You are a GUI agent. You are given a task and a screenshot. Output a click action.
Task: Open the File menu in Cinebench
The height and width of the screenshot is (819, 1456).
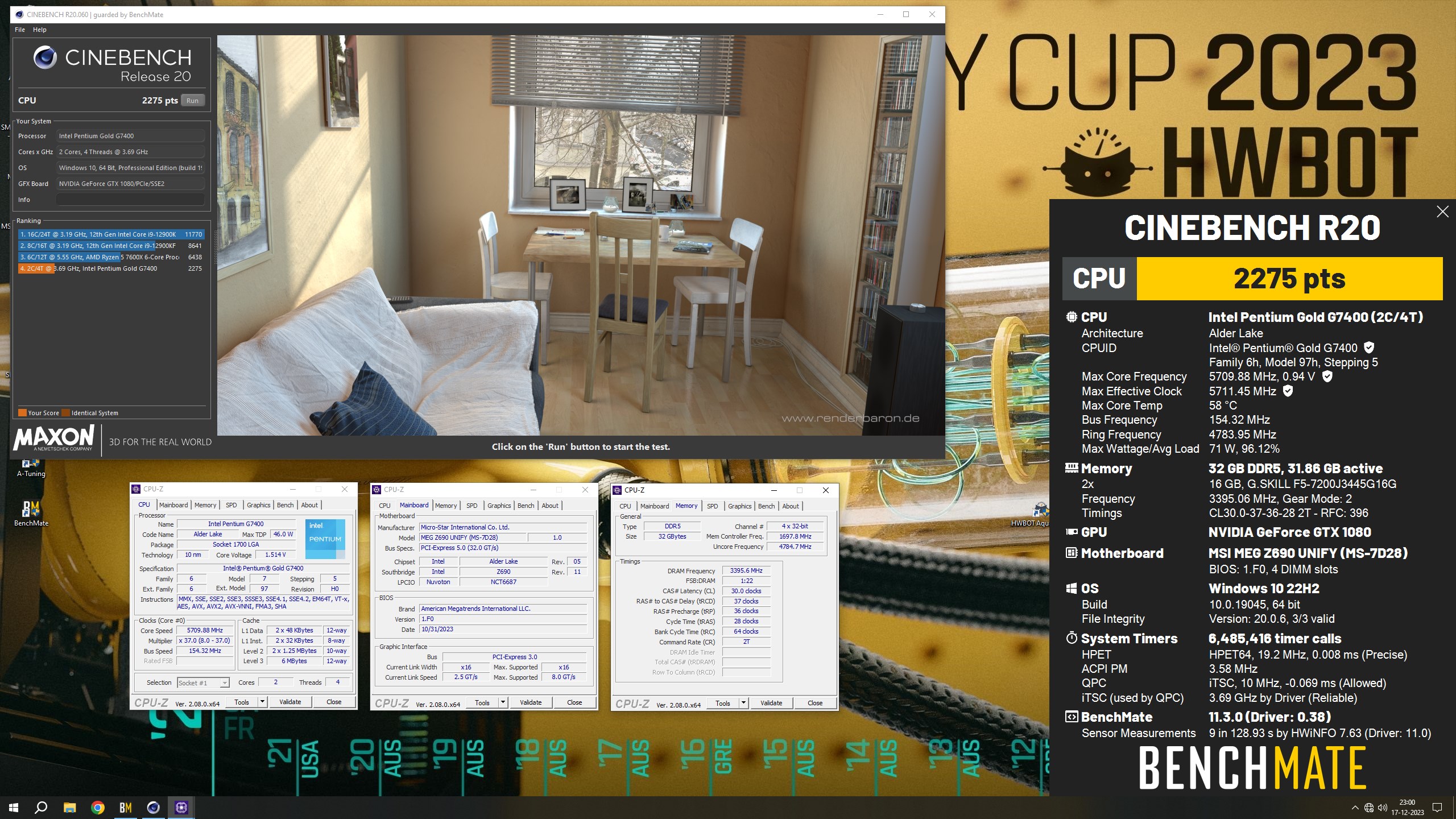click(x=20, y=30)
